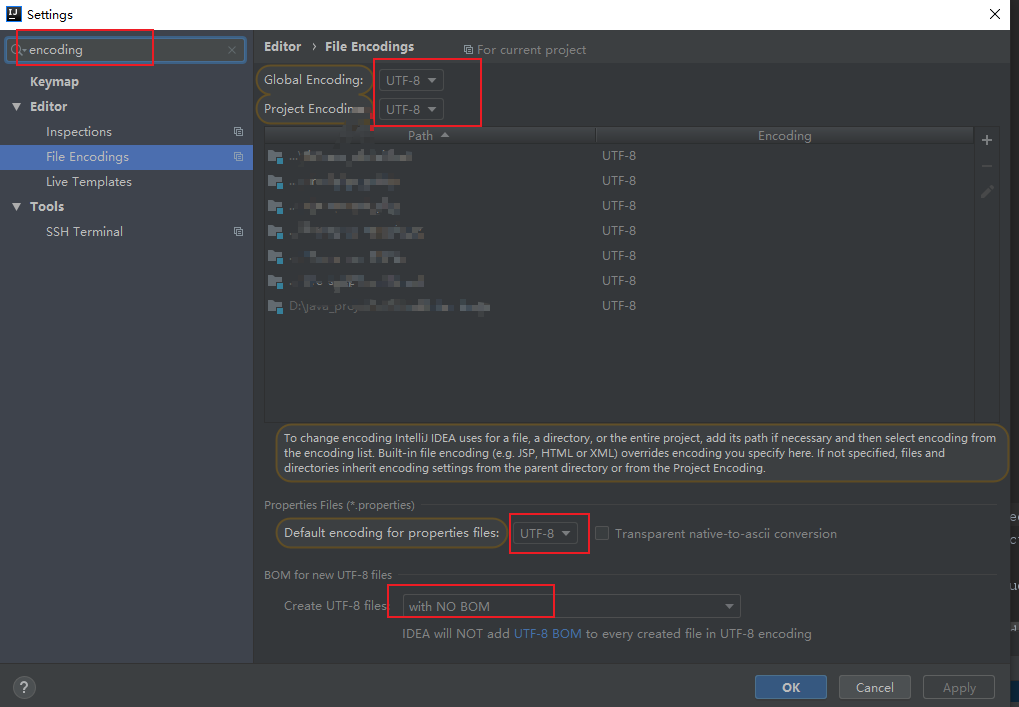Sort by the Path column header
Screen dimensions: 1019x707
430,135
